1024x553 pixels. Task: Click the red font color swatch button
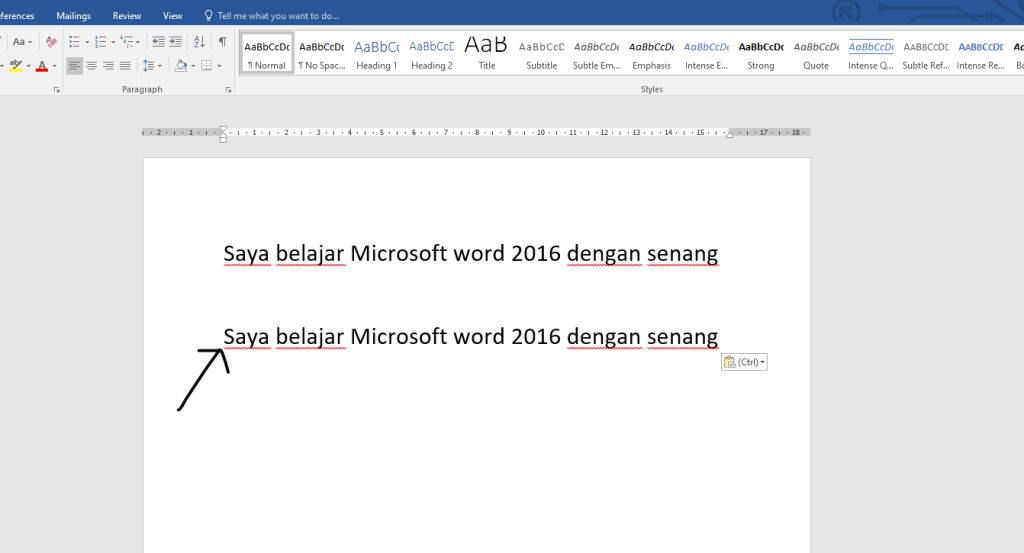[x=41, y=66]
